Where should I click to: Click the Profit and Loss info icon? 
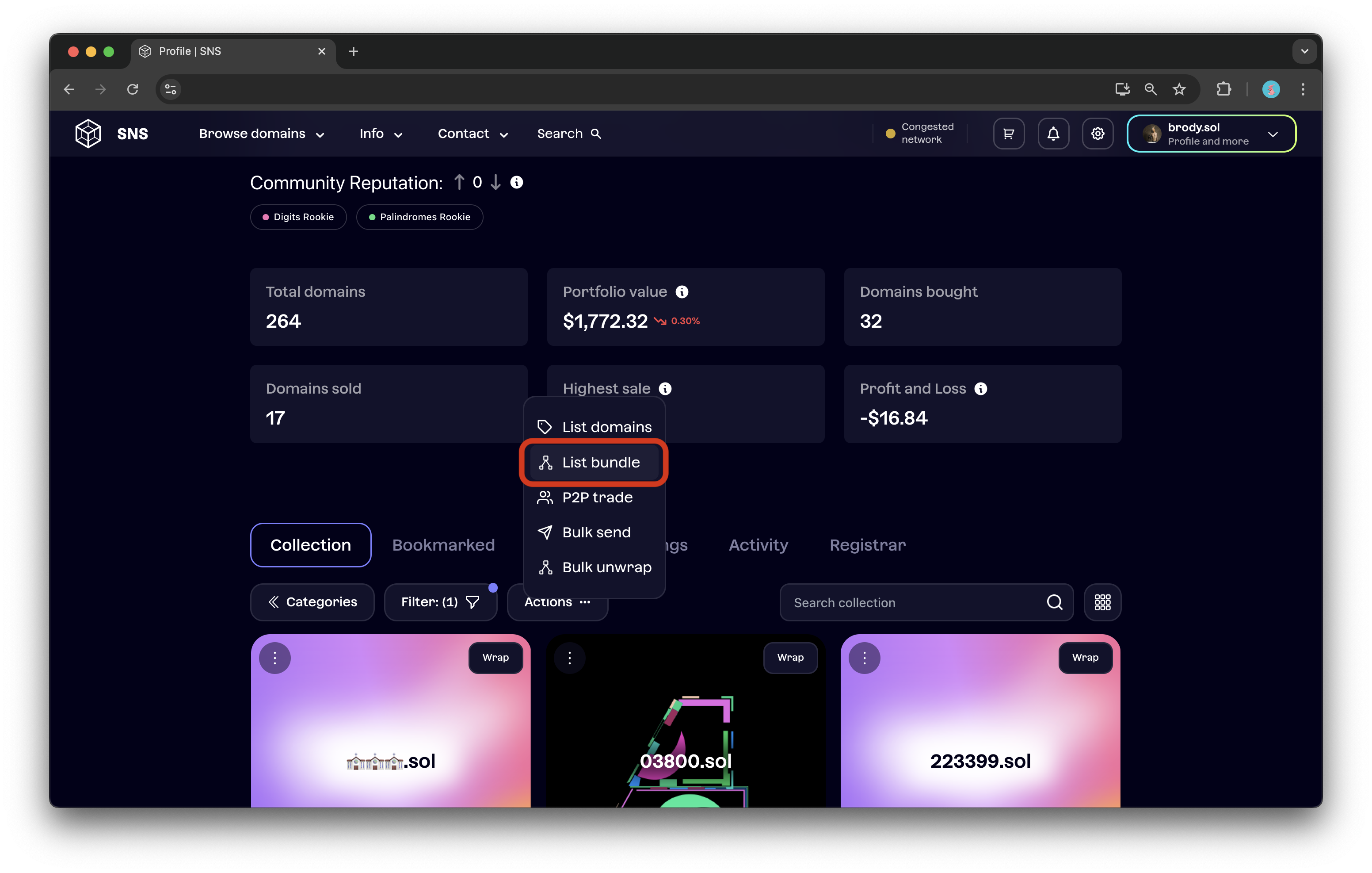click(x=980, y=389)
